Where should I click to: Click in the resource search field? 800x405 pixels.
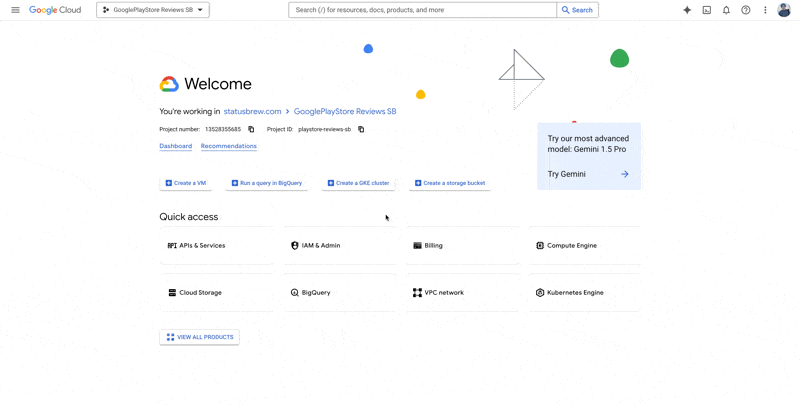pyautogui.click(x=422, y=10)
